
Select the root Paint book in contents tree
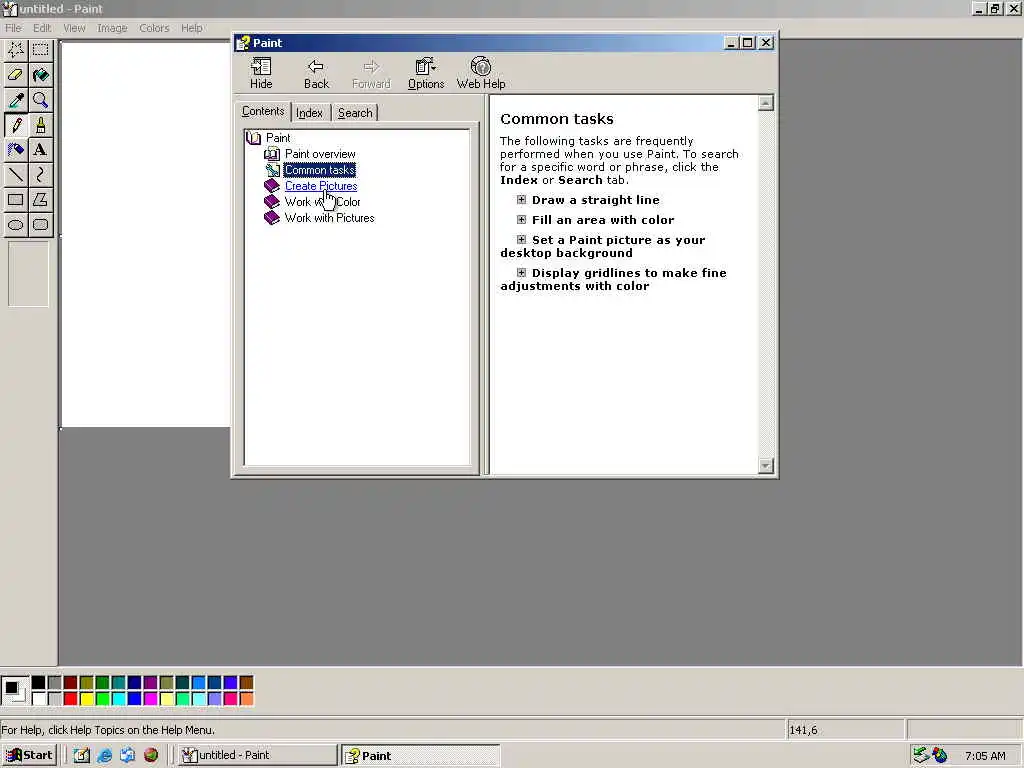point(278,138)
